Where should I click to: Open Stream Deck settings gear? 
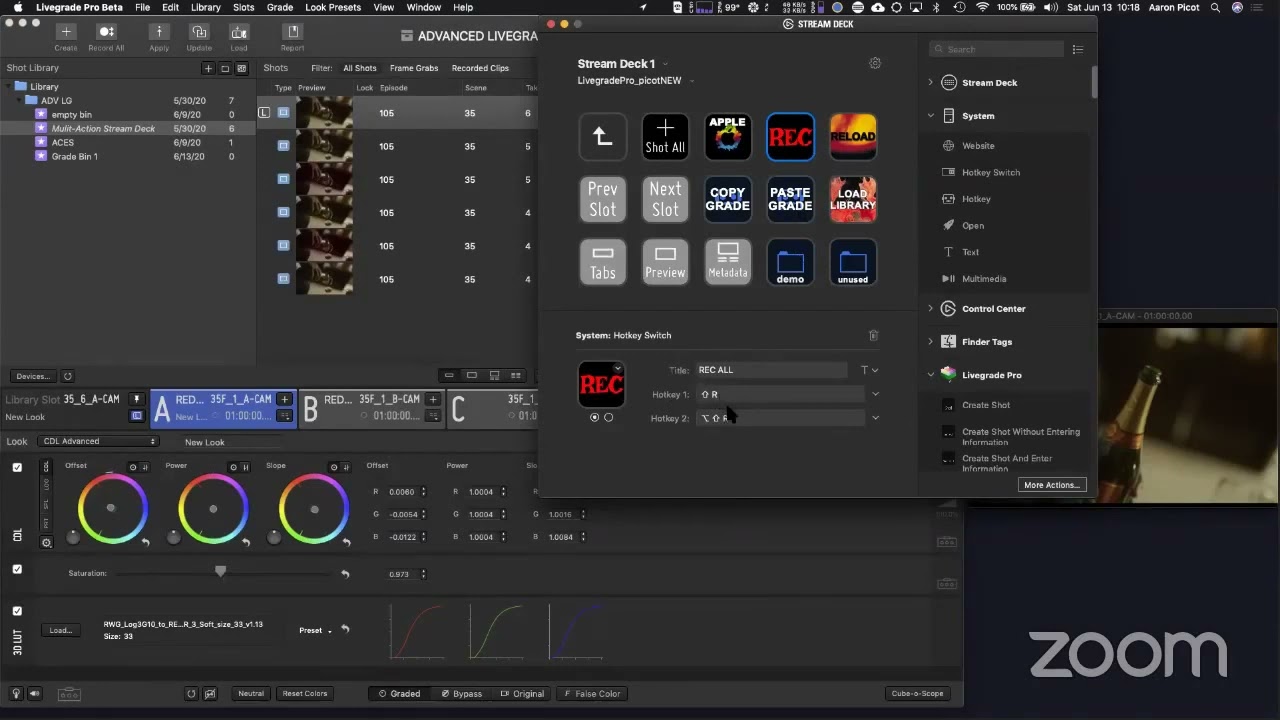[875, 63]
